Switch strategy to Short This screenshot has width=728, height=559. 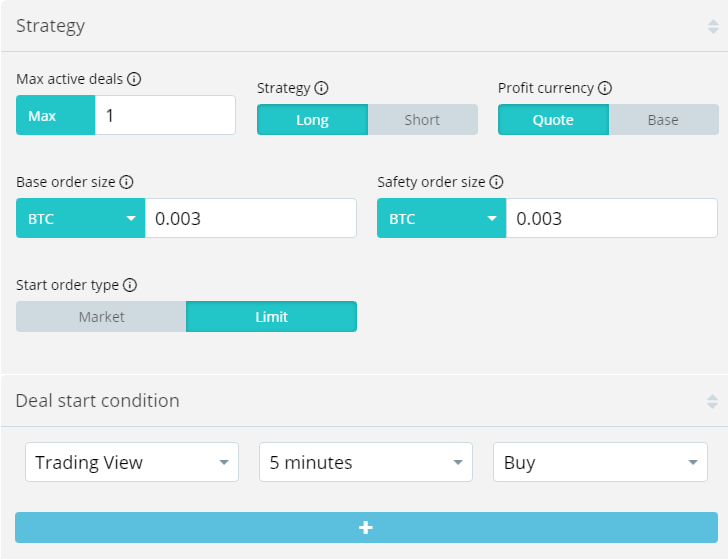[422, 120]
